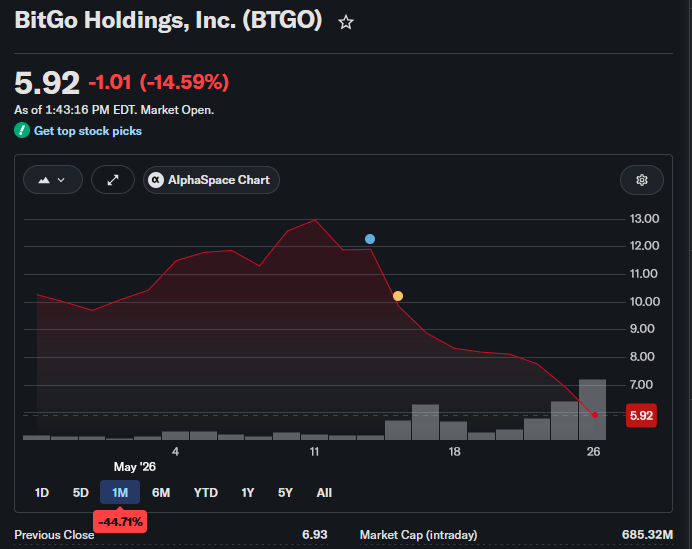Click the BitGo Holdings, Inc. (BTGO) title
This screenshot has height=549, width=692.
(x=169, y=20)
